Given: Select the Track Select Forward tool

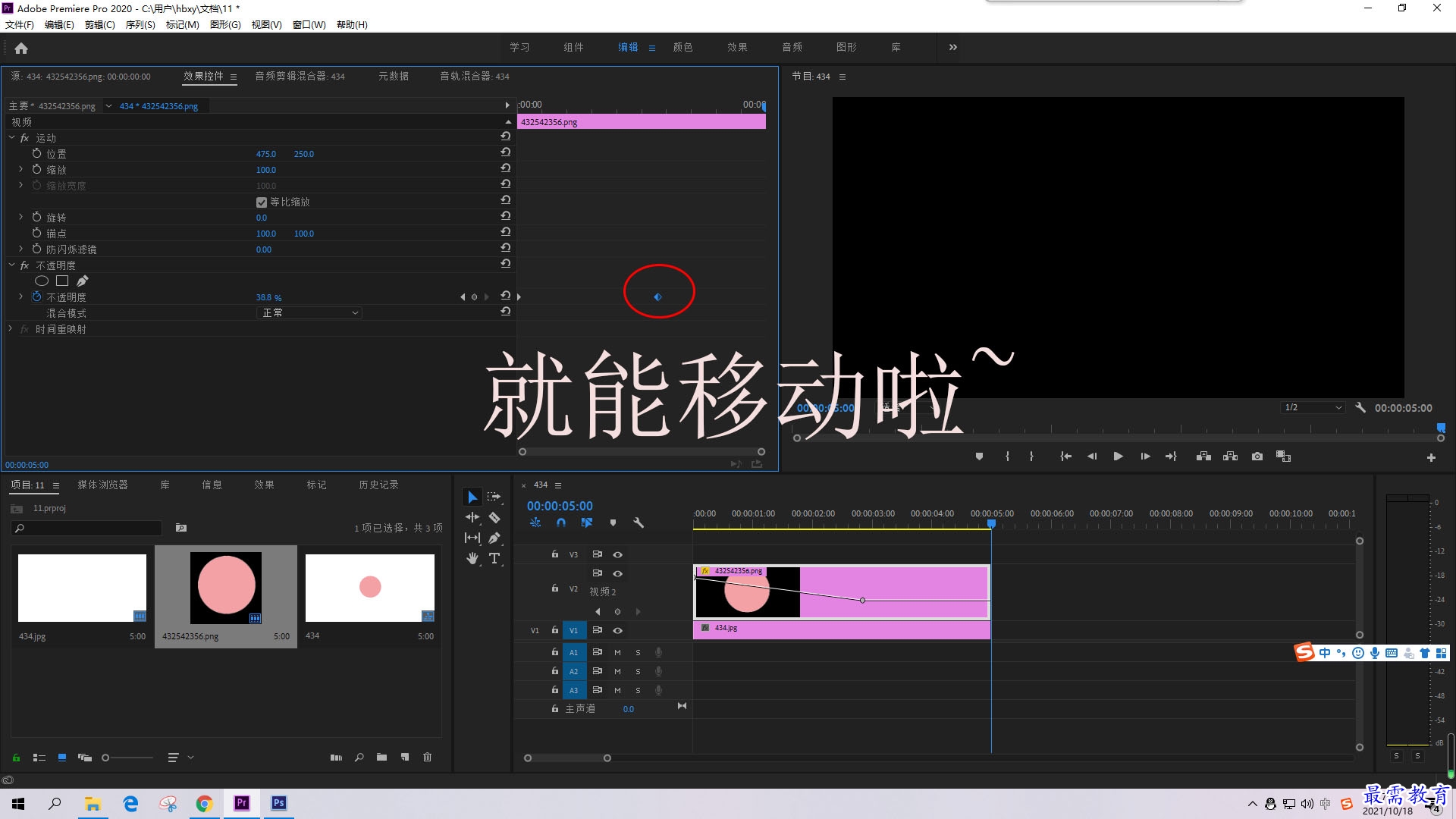Looking at the screenshot, I should [494, 497].
